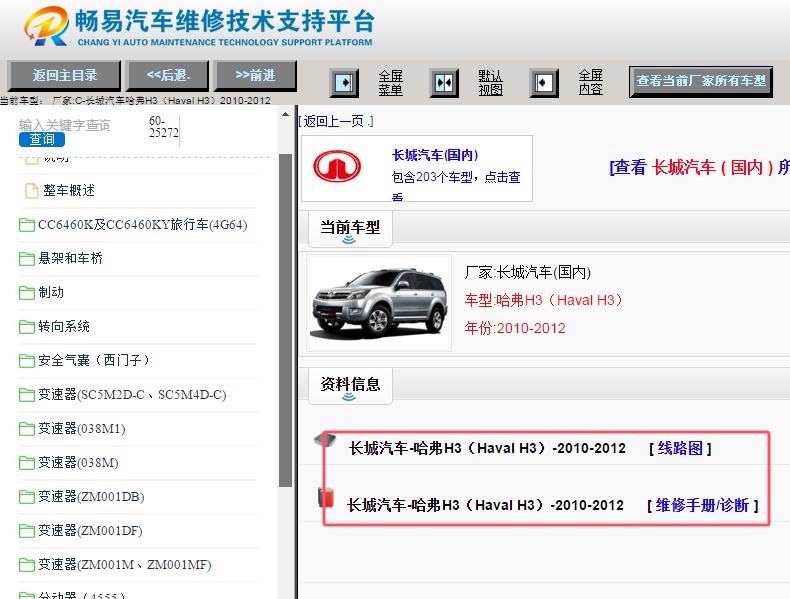Click the arrow under 资料信息 tab
The width and height of the screenshot is (790, 599).
pyautogui.click(x=349, y=397)
